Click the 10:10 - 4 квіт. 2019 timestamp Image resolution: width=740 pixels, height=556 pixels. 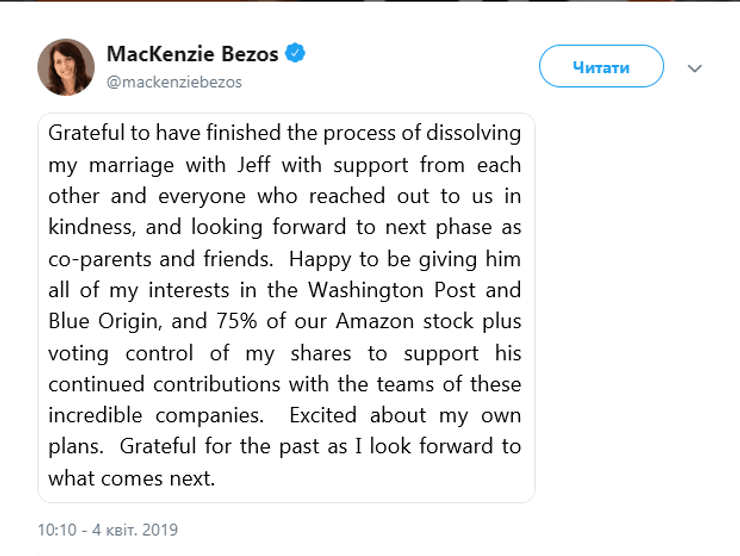(x=108, y=529)
